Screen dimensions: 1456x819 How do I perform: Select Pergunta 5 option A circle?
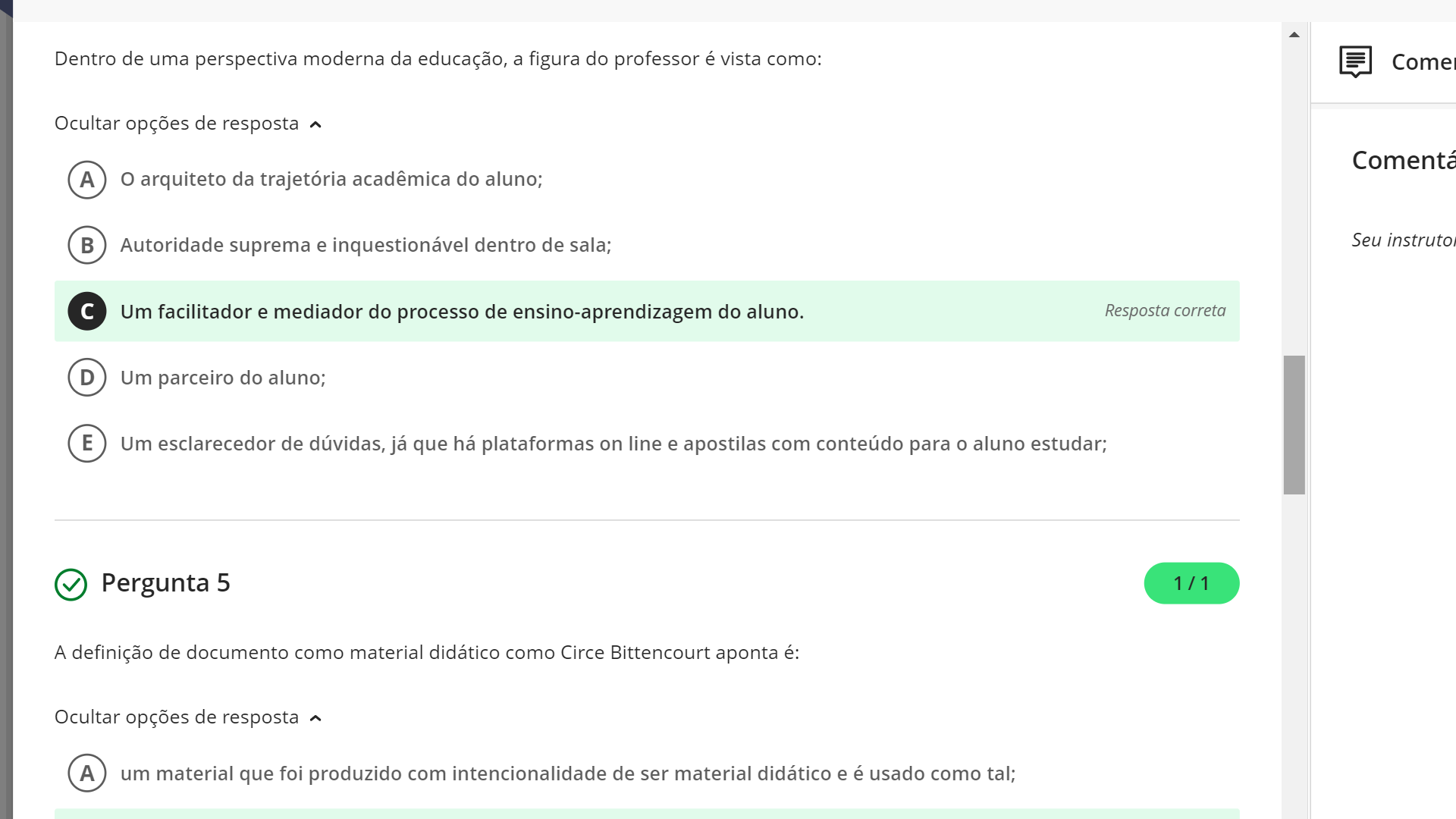[87, 773]
